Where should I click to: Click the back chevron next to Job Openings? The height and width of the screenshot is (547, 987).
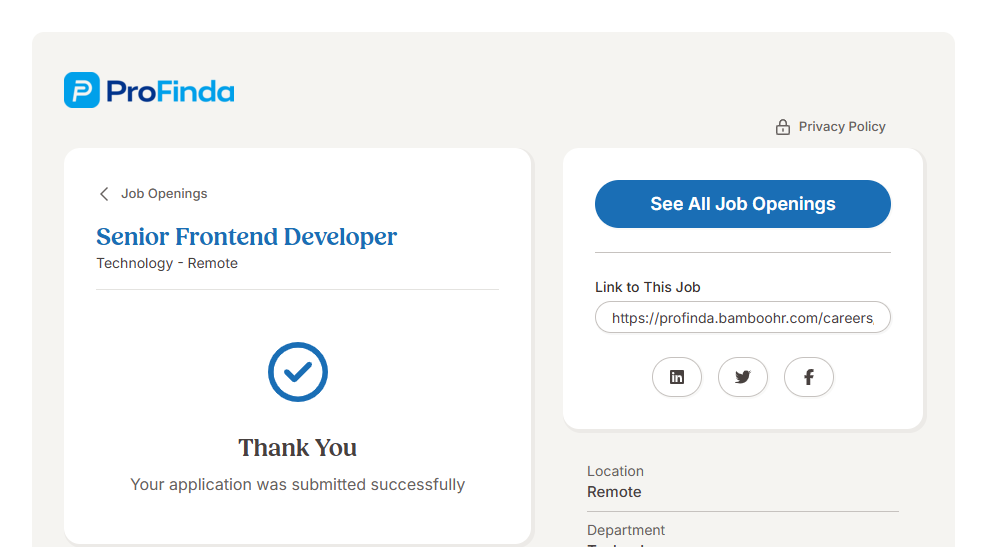tap(104, 194)
